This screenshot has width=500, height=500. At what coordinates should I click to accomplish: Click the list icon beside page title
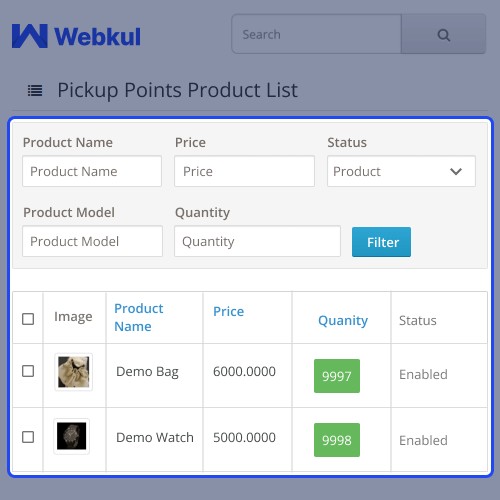click(x=35, y=90)
